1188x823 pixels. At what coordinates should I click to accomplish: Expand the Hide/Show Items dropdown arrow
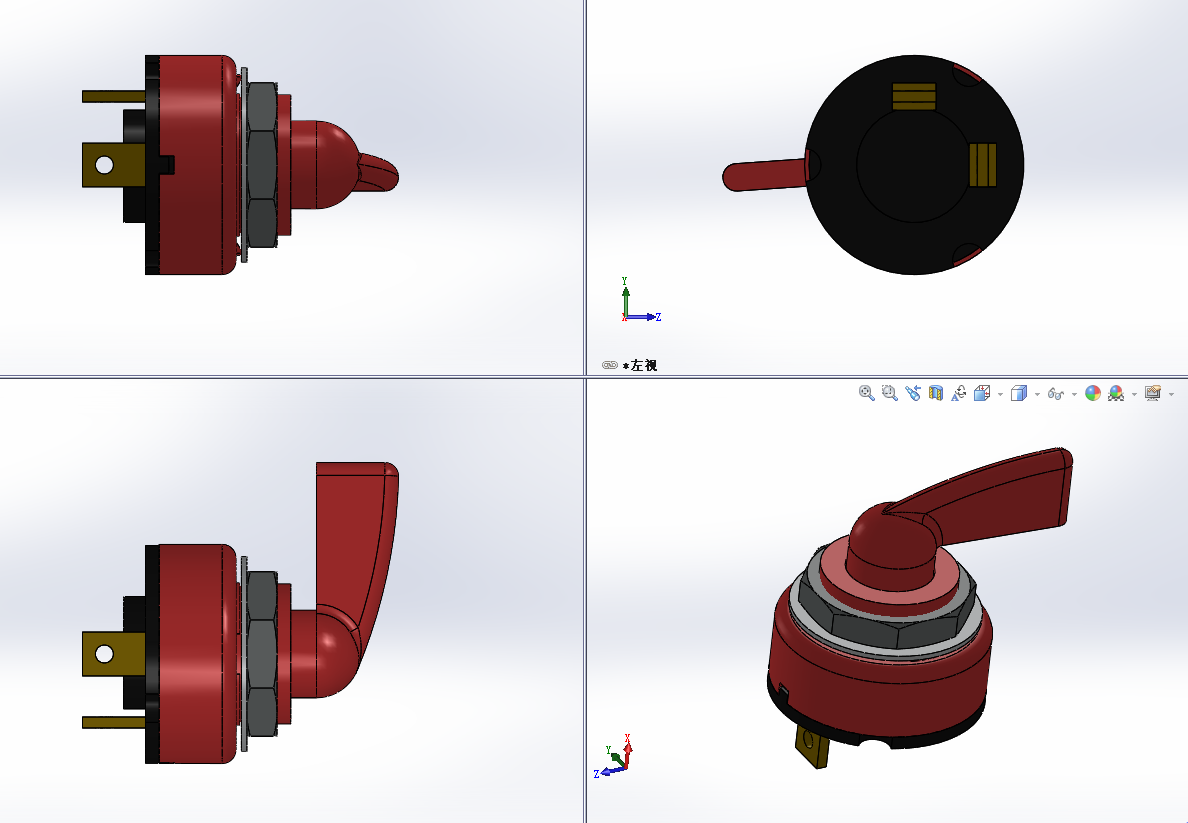pyautogui.click(x=1074, y=394)
